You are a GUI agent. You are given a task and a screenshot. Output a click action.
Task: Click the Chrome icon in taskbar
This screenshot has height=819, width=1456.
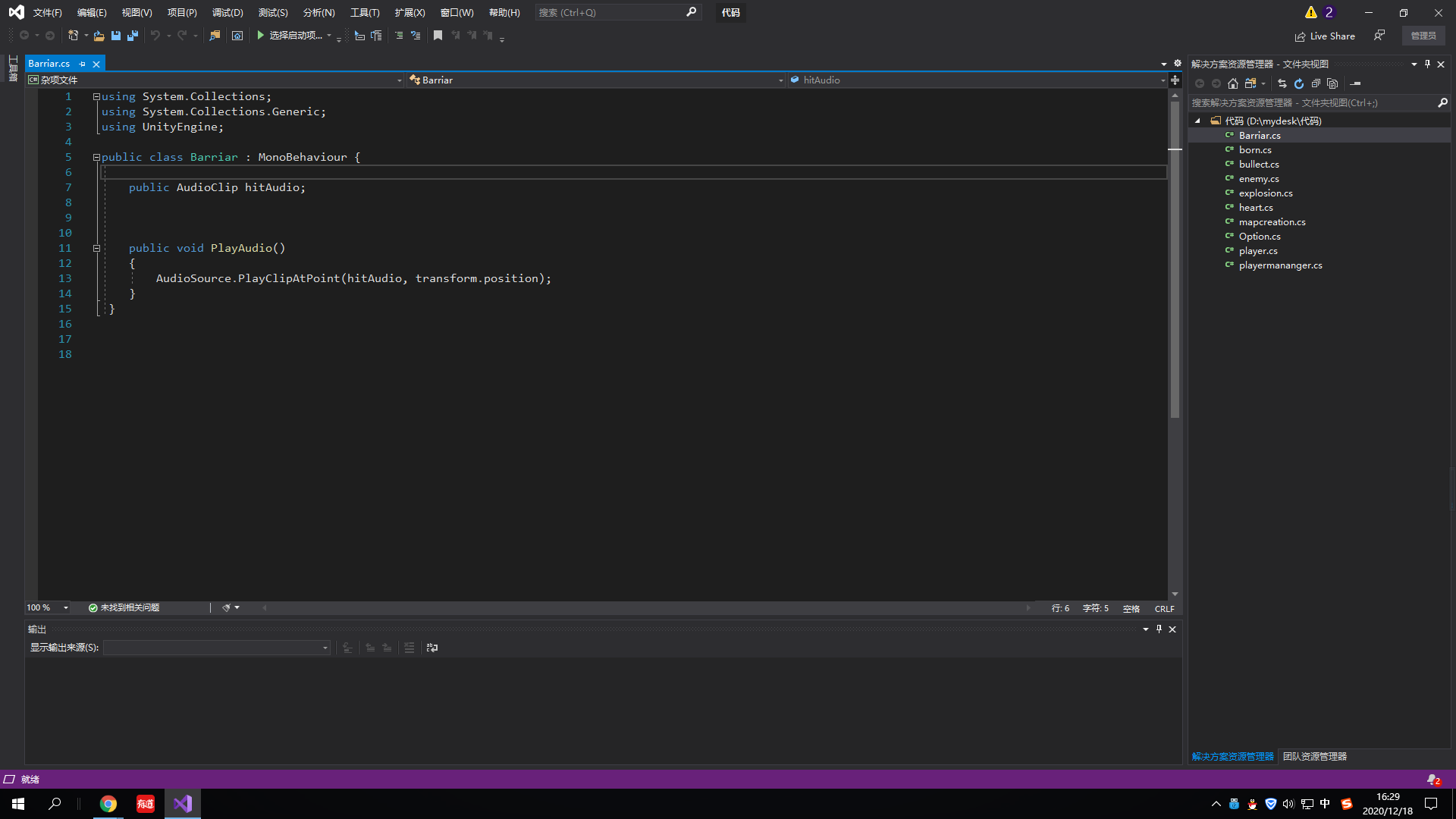coord(108,804)
